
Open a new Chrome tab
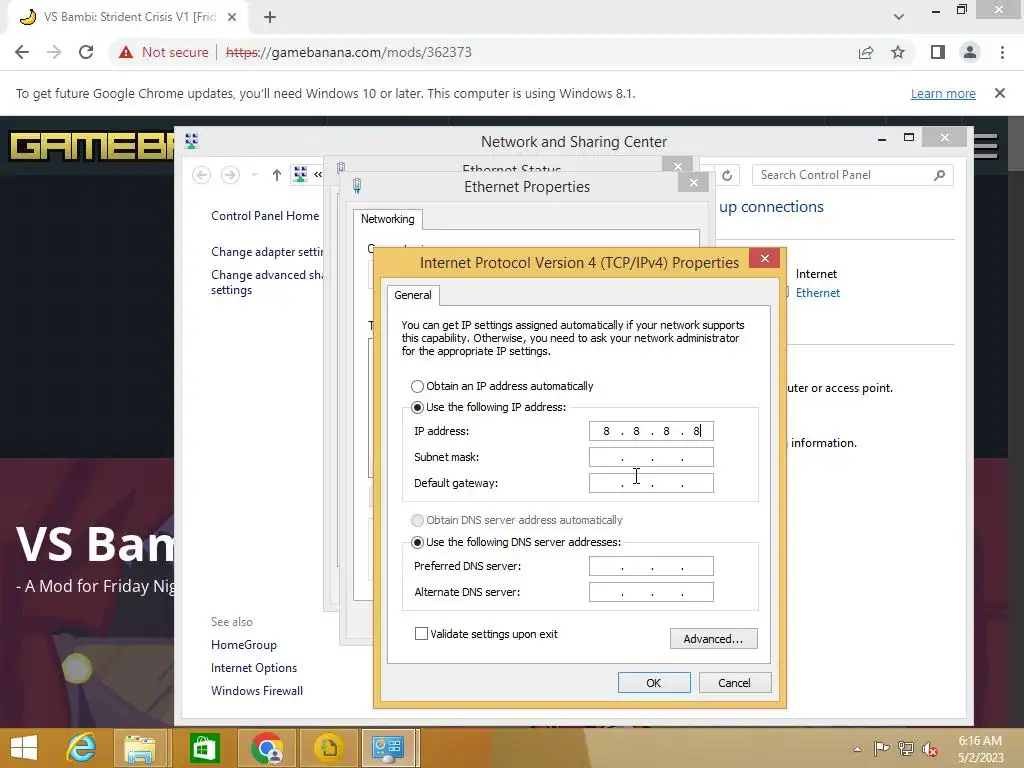point(270,17)
